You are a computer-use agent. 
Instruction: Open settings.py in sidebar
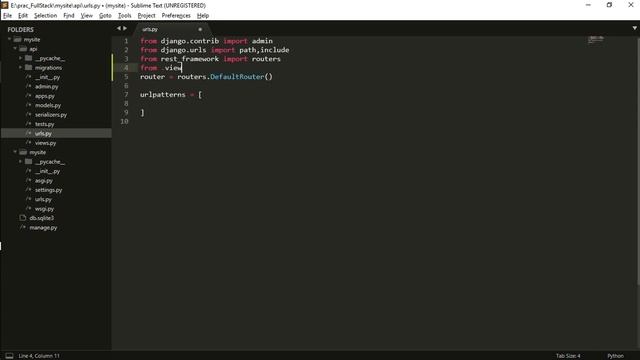point(49,190)
